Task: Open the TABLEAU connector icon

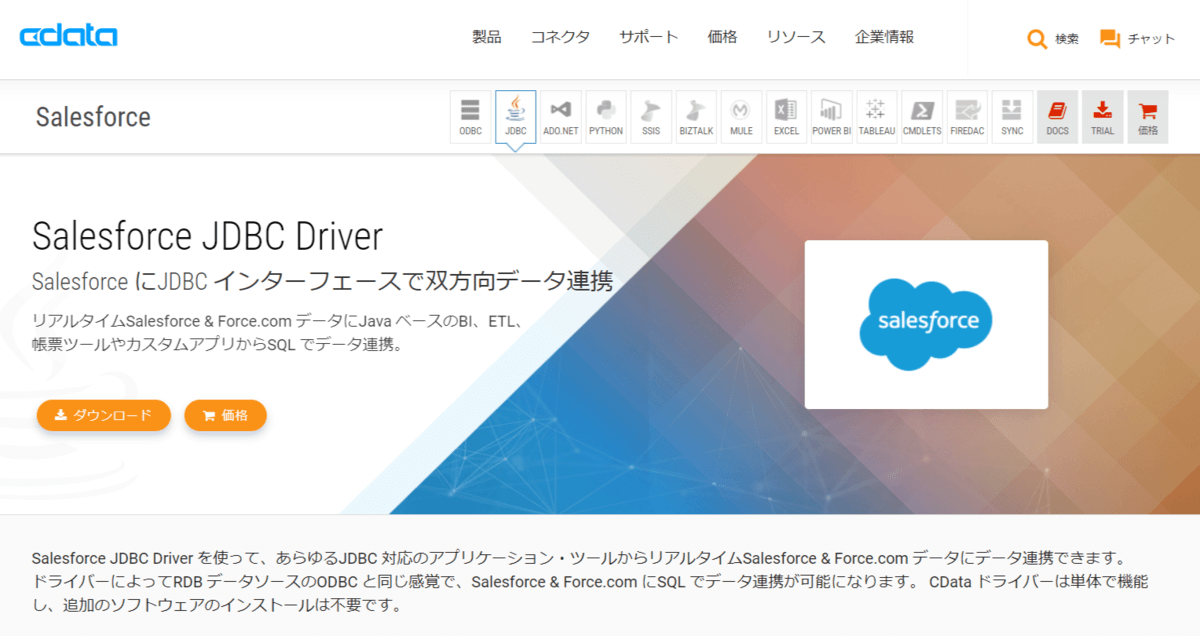Action: point(877,116)
